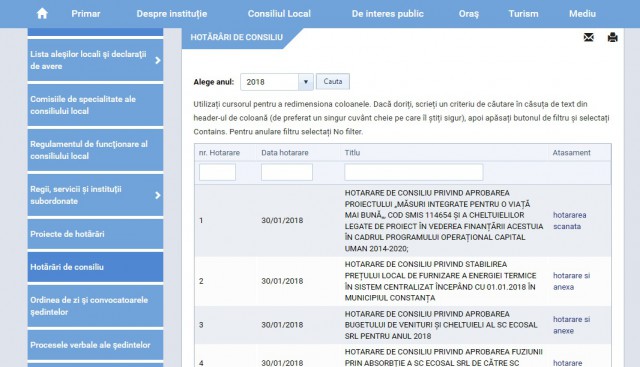Click decision number 3 cell
Image resolution: width=640 pixels, height=367 pixels.
(201, 325)
